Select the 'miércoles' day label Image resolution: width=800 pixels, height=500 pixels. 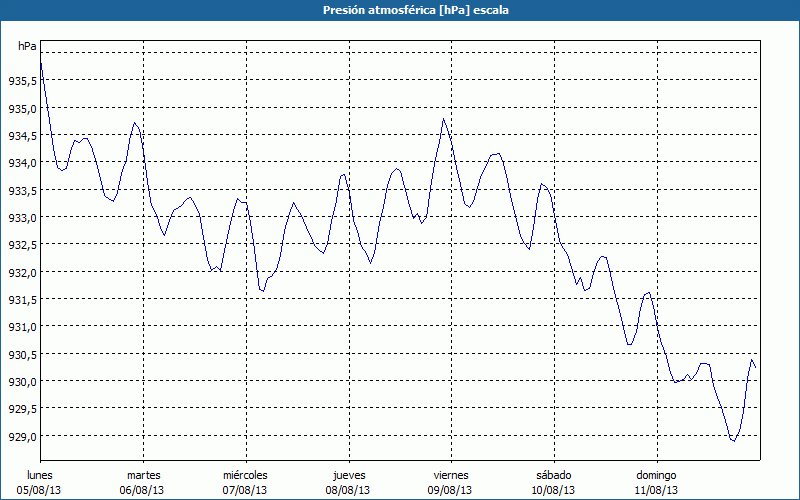click(245, 475)
